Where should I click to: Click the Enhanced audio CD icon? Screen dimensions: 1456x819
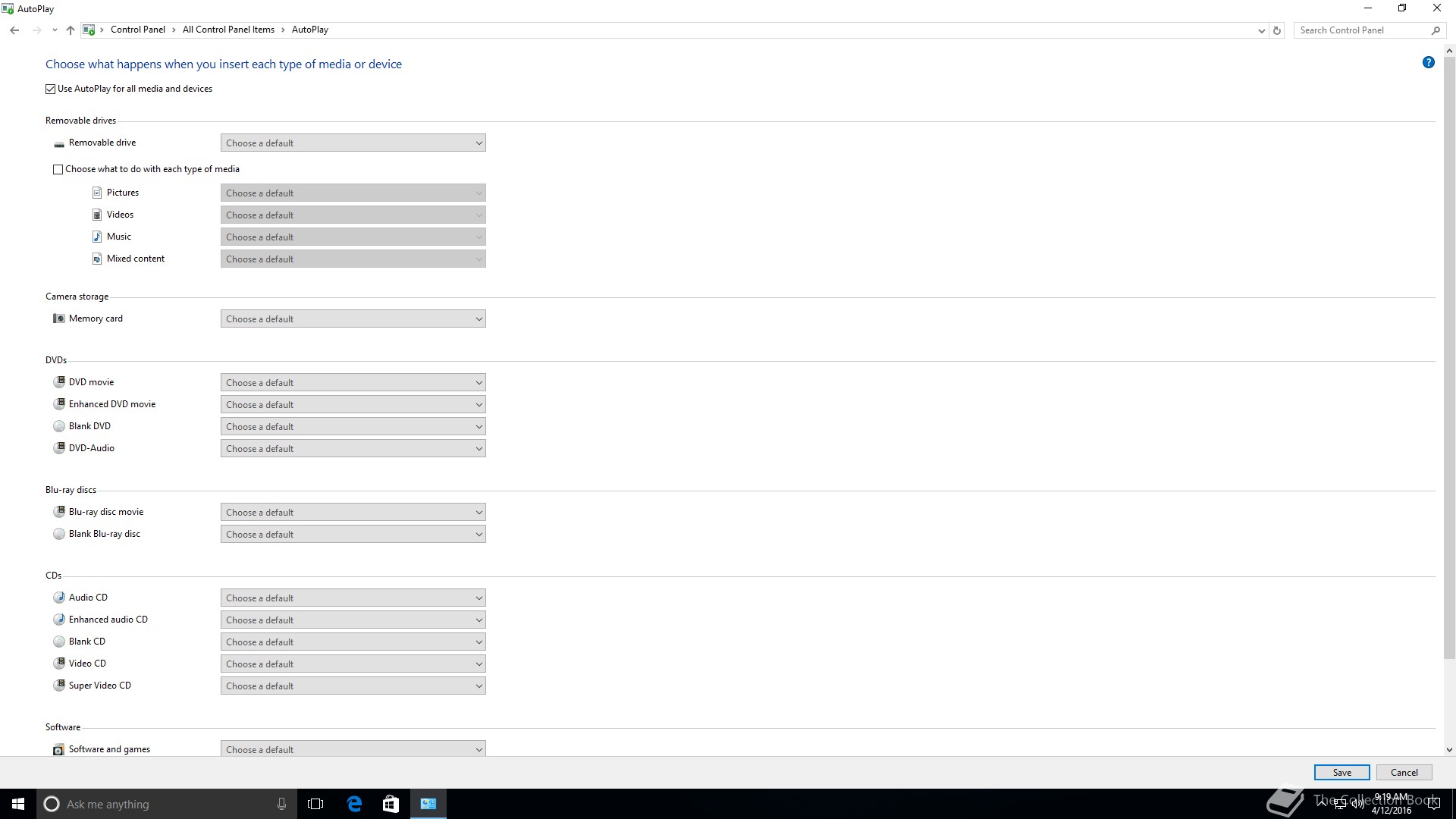click(x=59, y=620)
